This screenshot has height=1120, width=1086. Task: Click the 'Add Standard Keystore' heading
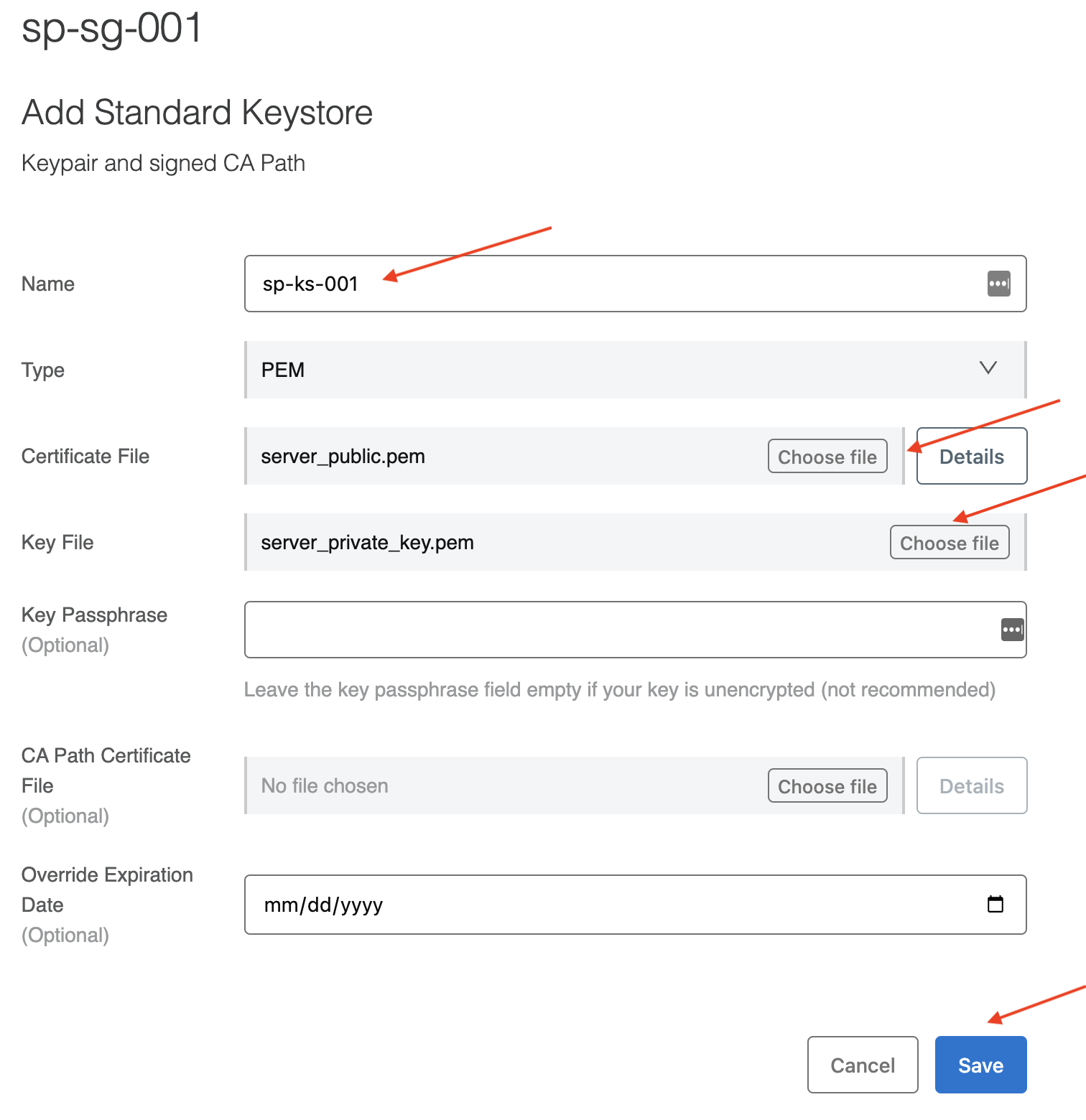pos(197,113)
